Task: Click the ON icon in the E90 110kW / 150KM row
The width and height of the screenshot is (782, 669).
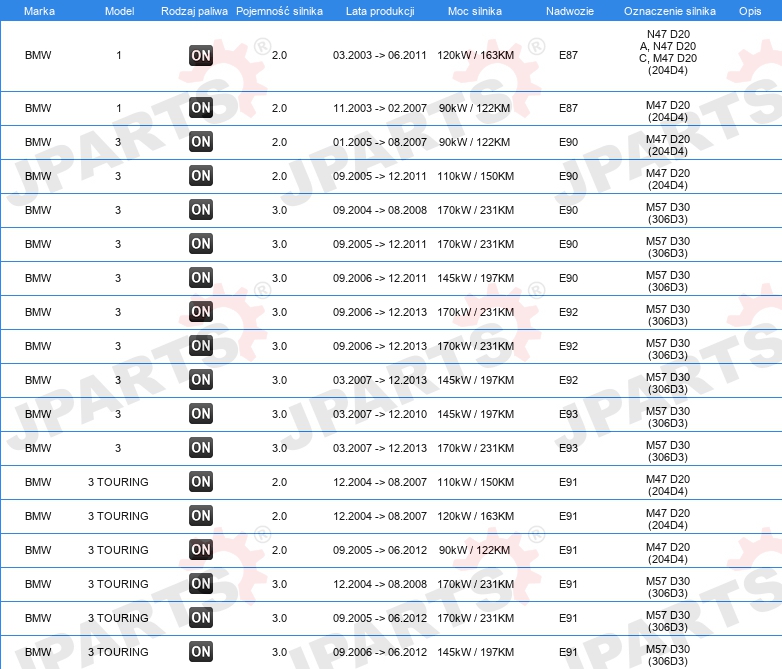Action: click(x=201, y=176)
